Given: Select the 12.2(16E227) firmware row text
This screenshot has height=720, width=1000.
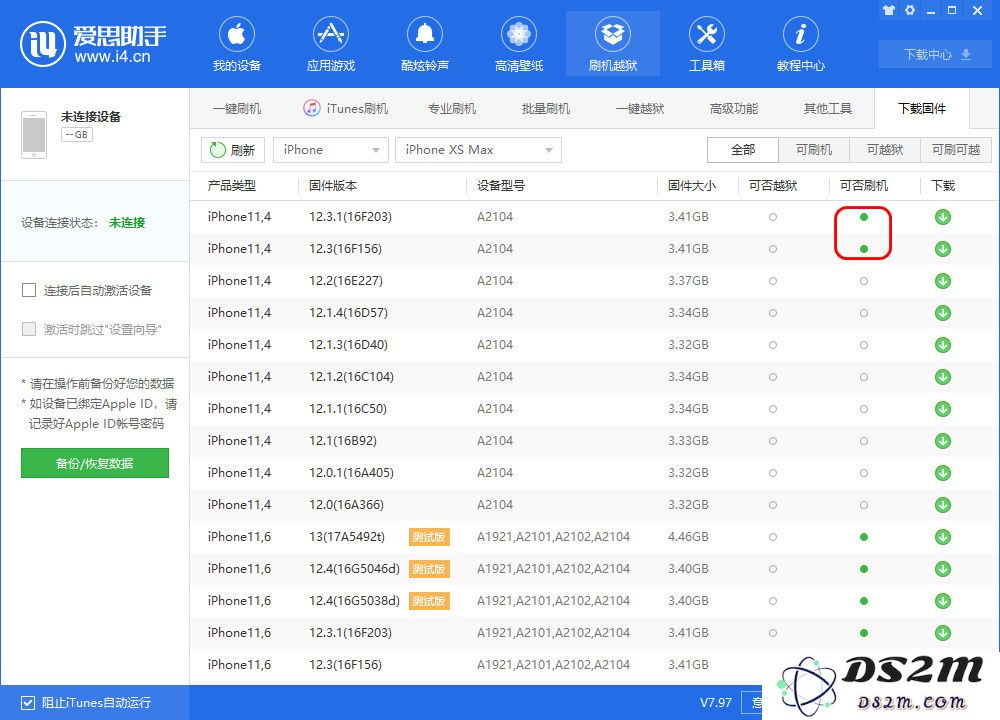Looking at the screenshot, I should (x=346, y=281).
